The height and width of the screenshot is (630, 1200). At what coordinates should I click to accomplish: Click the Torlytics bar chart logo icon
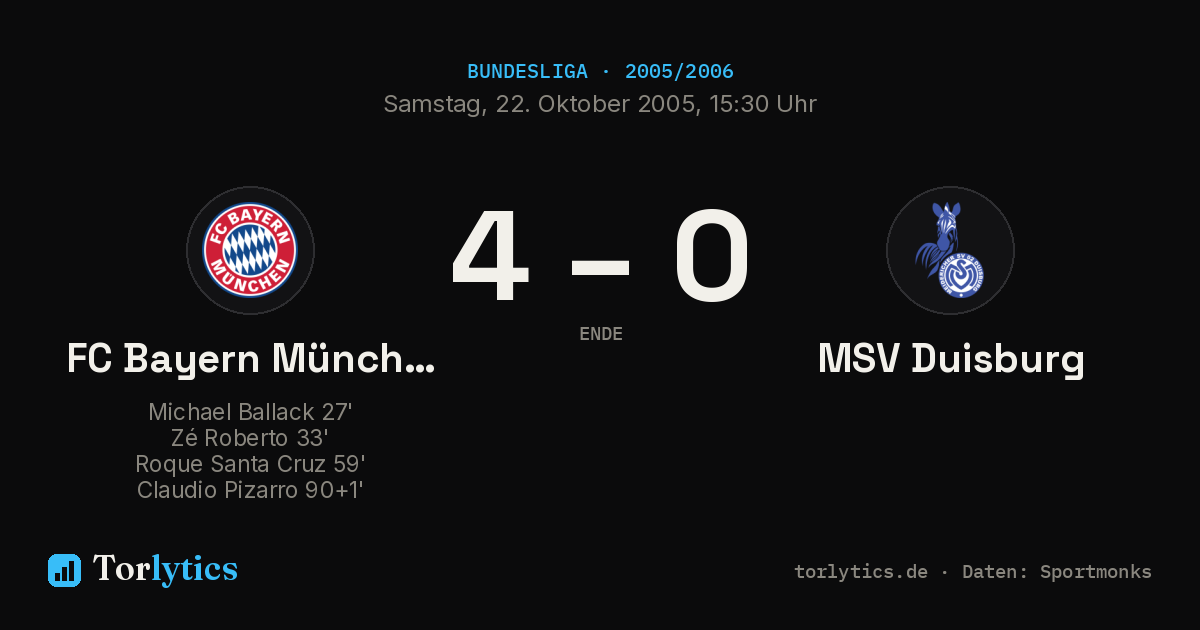pyautogui.click(x=64, y=570)
